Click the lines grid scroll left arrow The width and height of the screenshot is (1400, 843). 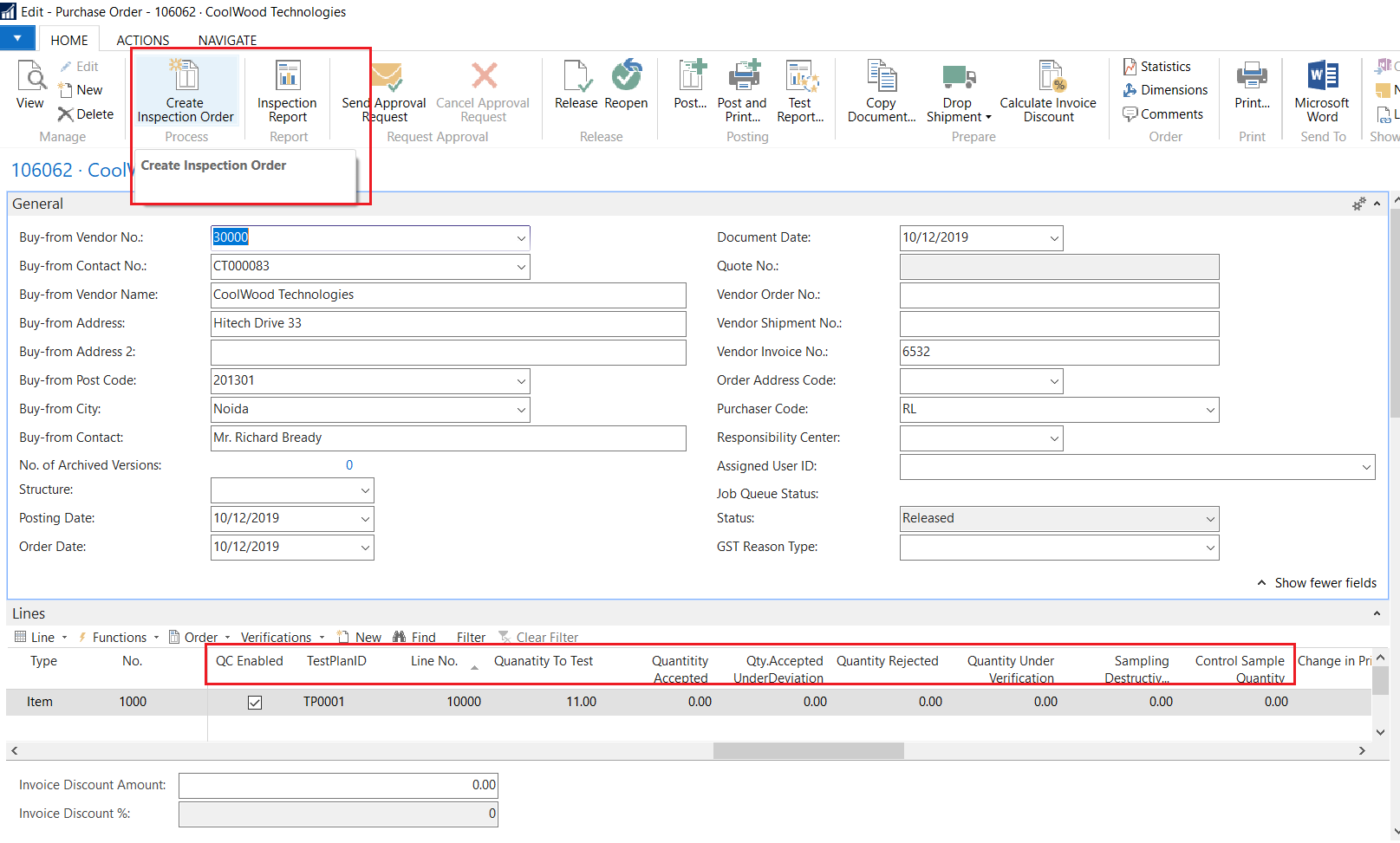pos(14,750)
